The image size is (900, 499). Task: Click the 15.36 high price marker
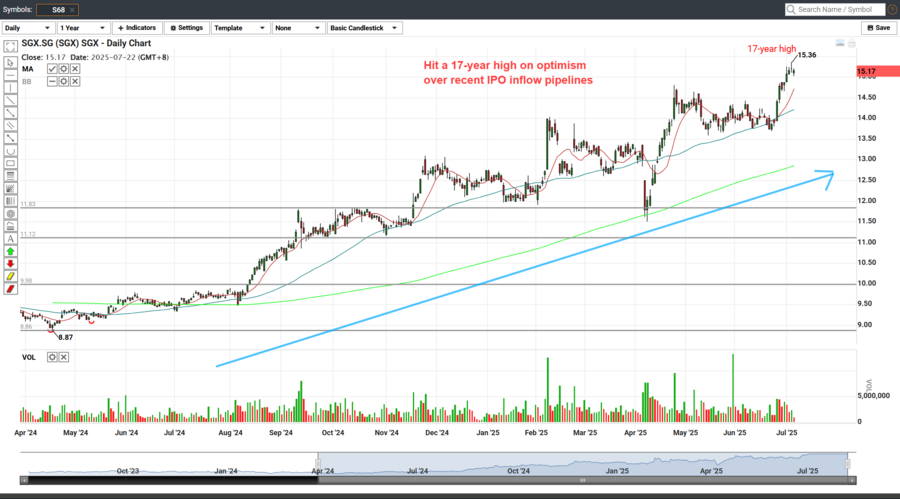point(807,55)
